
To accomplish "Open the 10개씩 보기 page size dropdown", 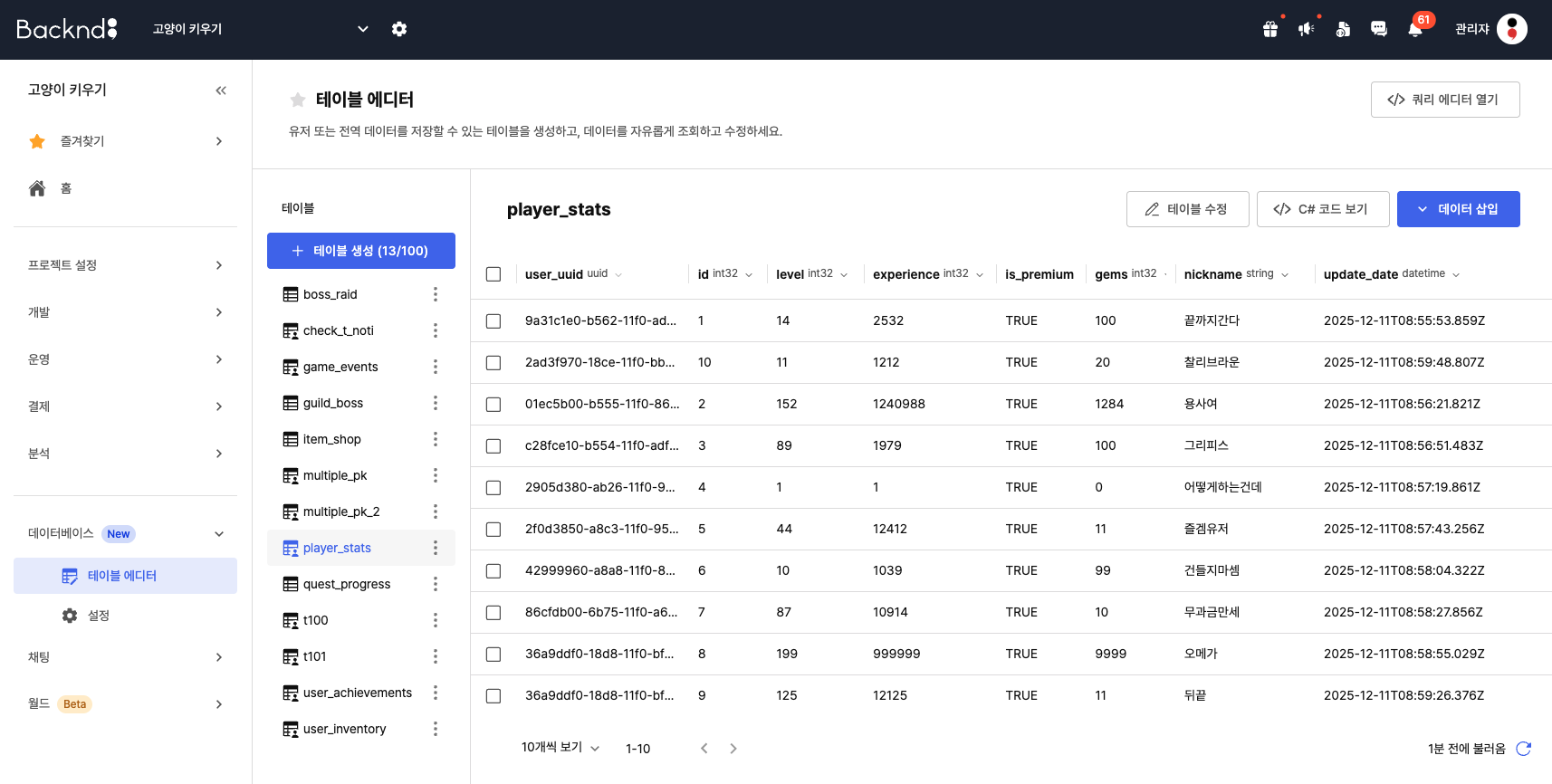I will point(560,748).
